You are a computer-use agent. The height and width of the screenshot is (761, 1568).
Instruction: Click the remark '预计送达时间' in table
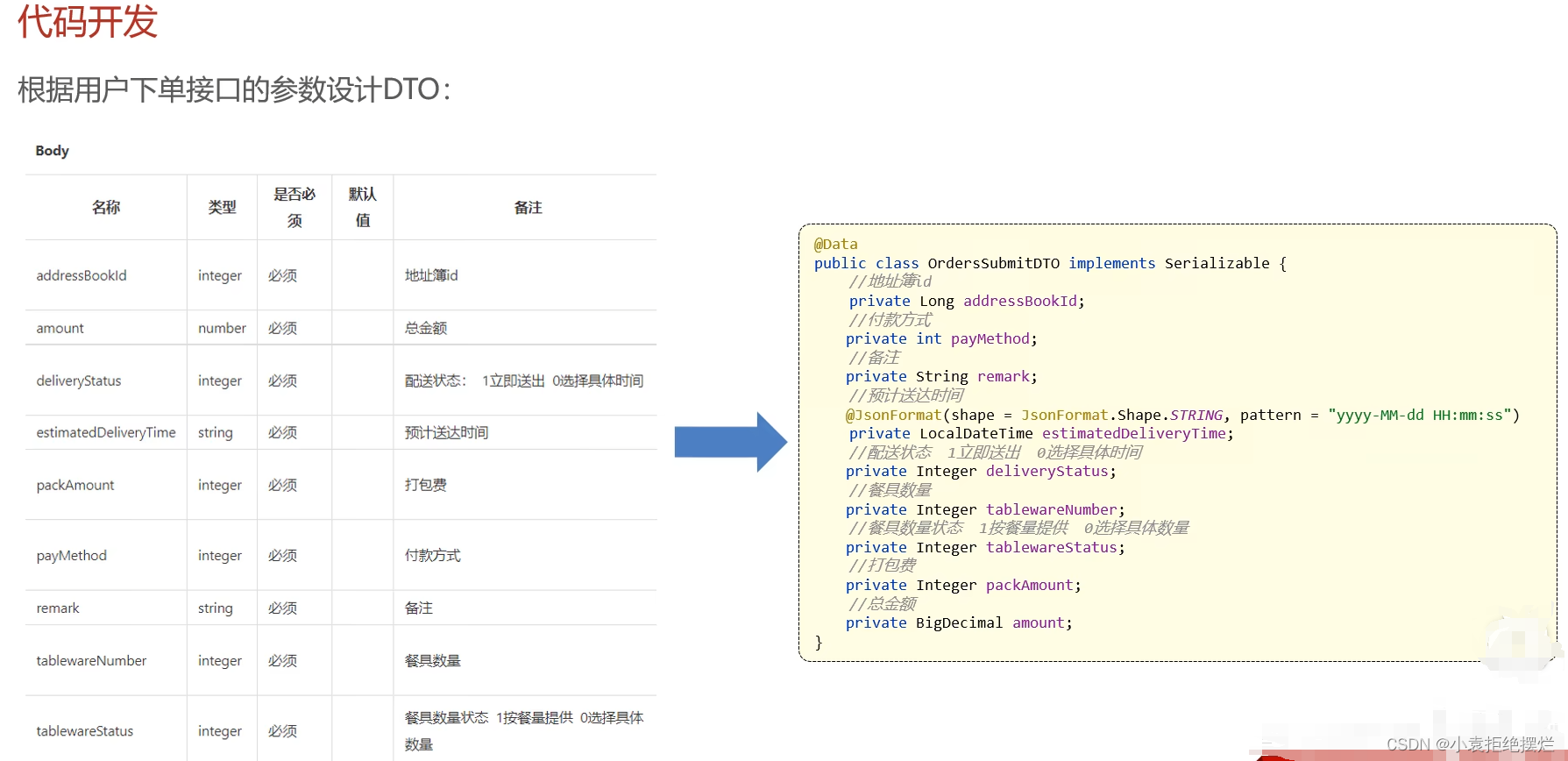tap(446, 432)
